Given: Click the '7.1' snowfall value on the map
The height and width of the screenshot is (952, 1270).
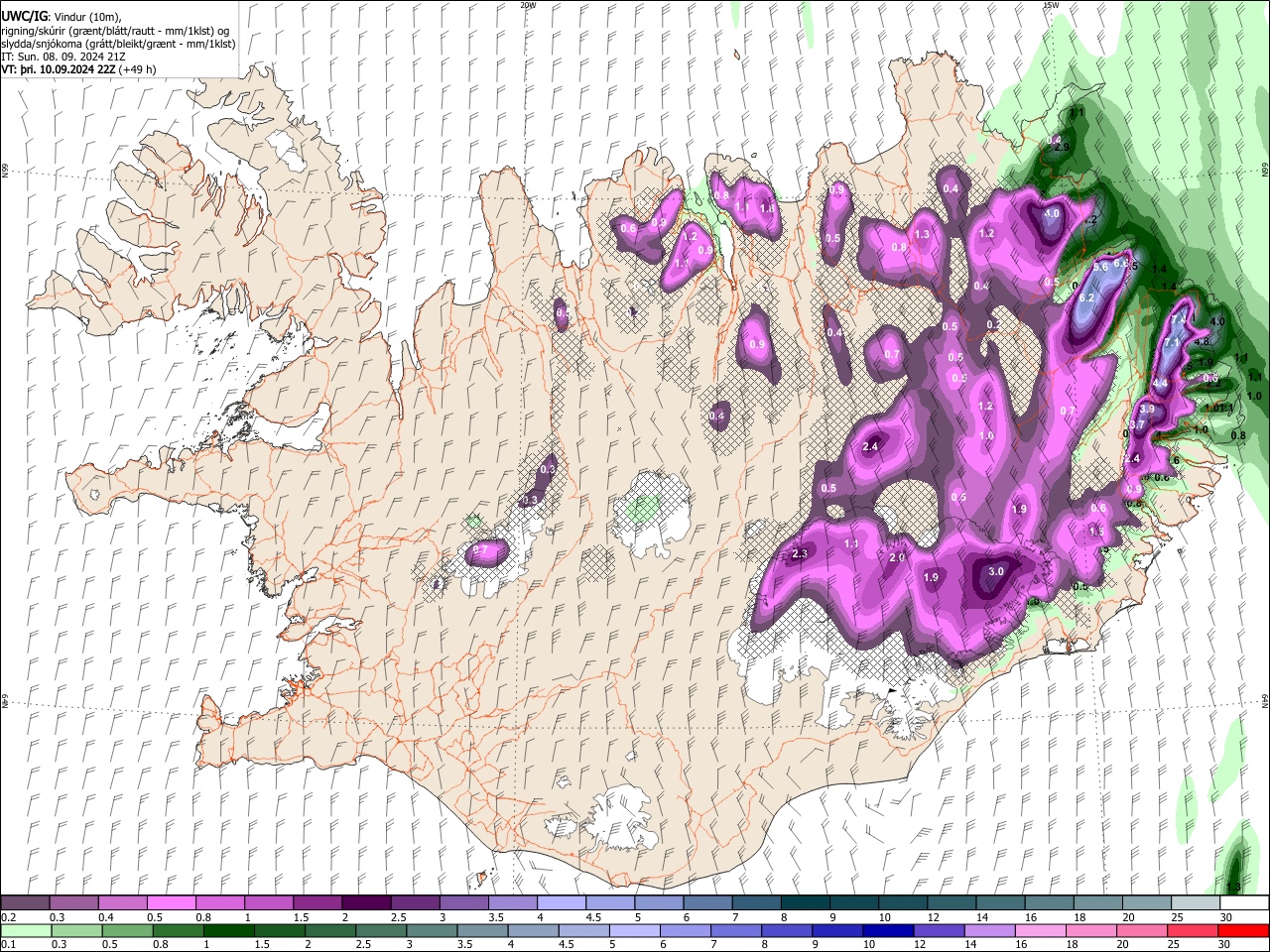Looking at the screenshot, I should click(1171, 343).
